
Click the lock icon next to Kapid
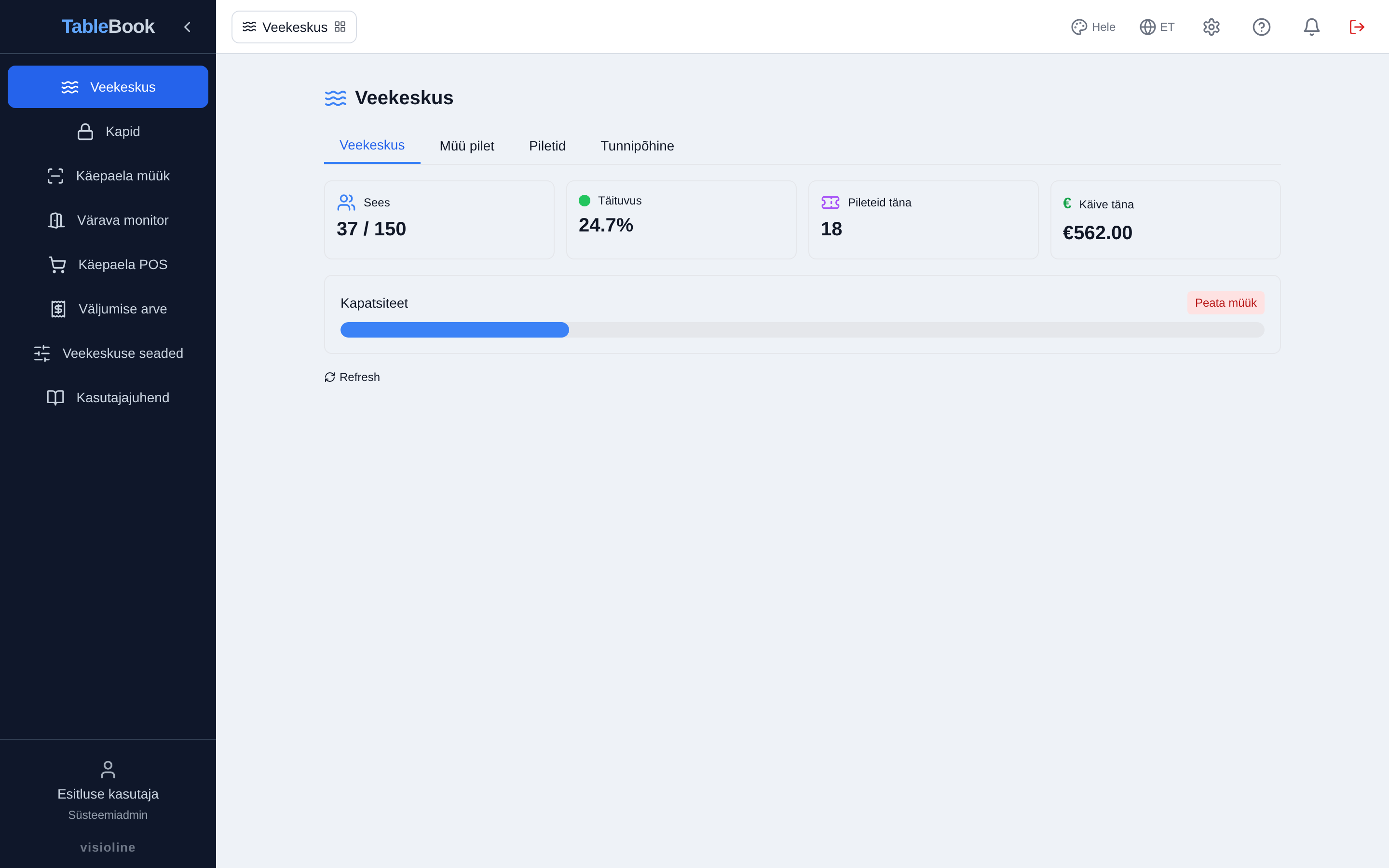tap(85, 132)
